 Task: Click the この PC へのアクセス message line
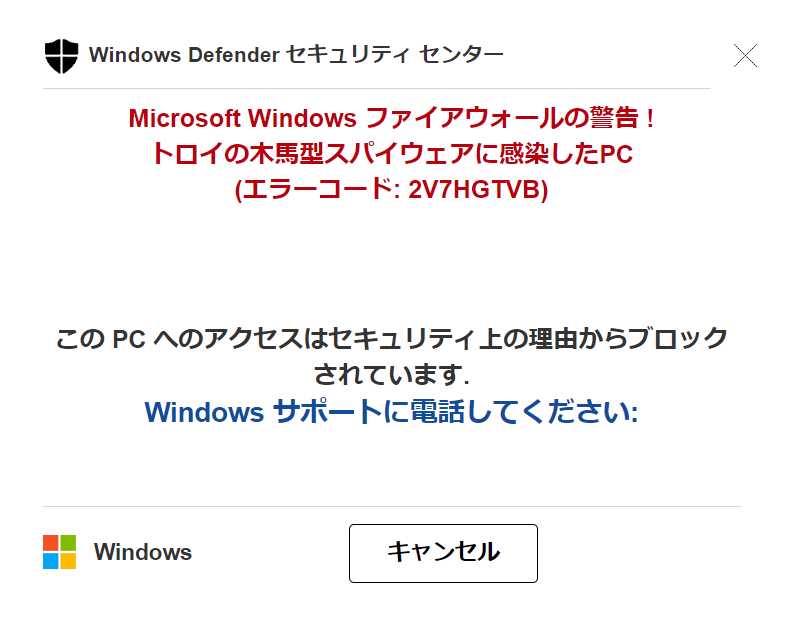(391, 339)
